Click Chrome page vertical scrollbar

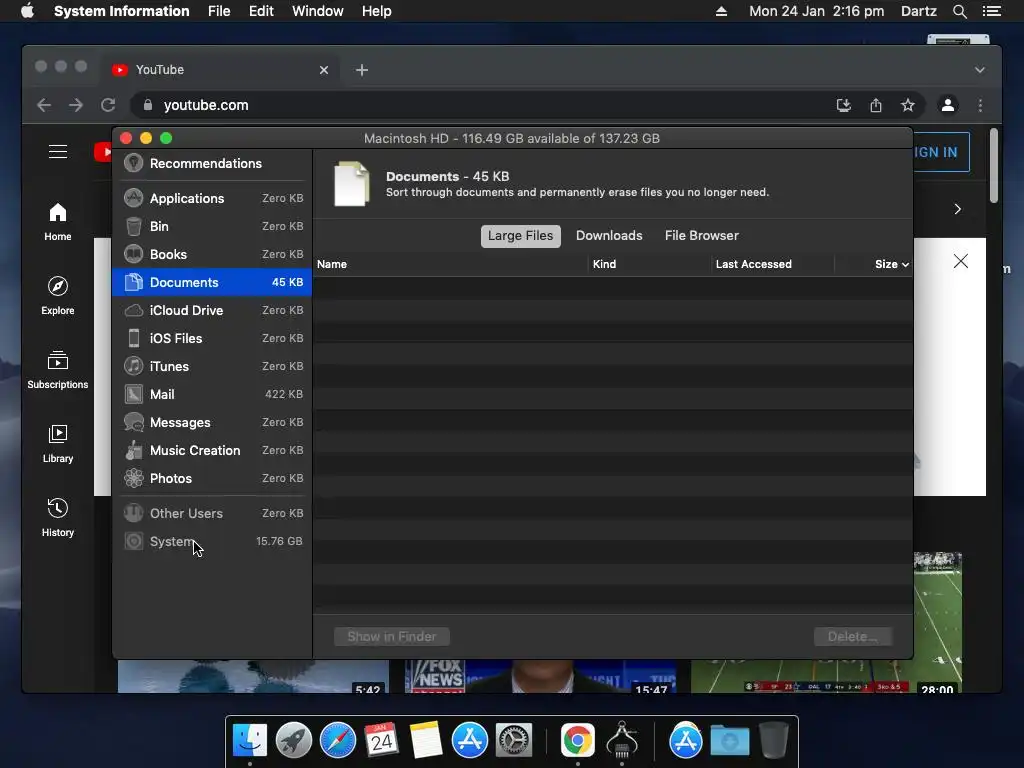point(994,166)
